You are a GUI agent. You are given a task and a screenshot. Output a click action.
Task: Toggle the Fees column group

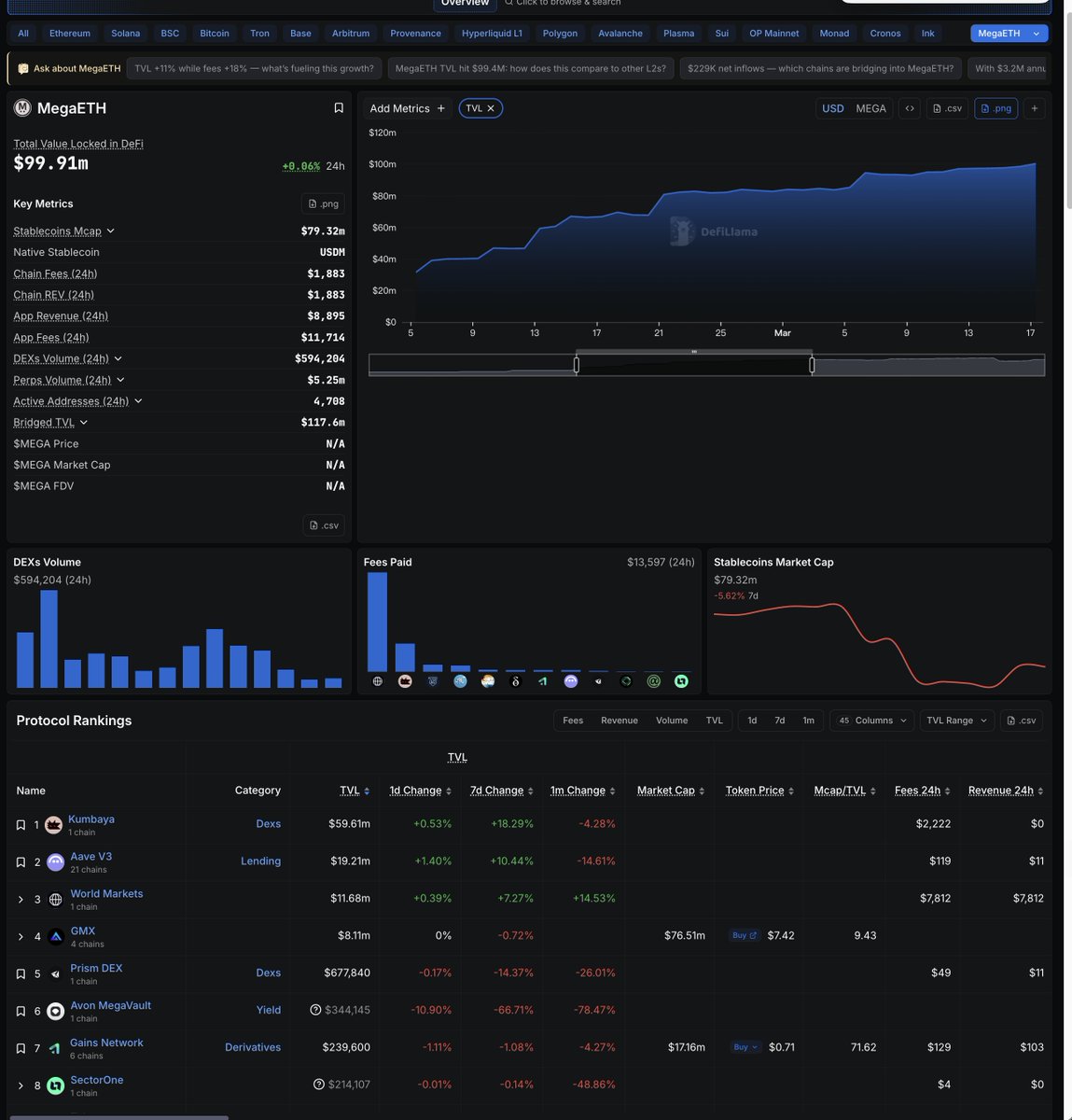click(x=573, y=721)
